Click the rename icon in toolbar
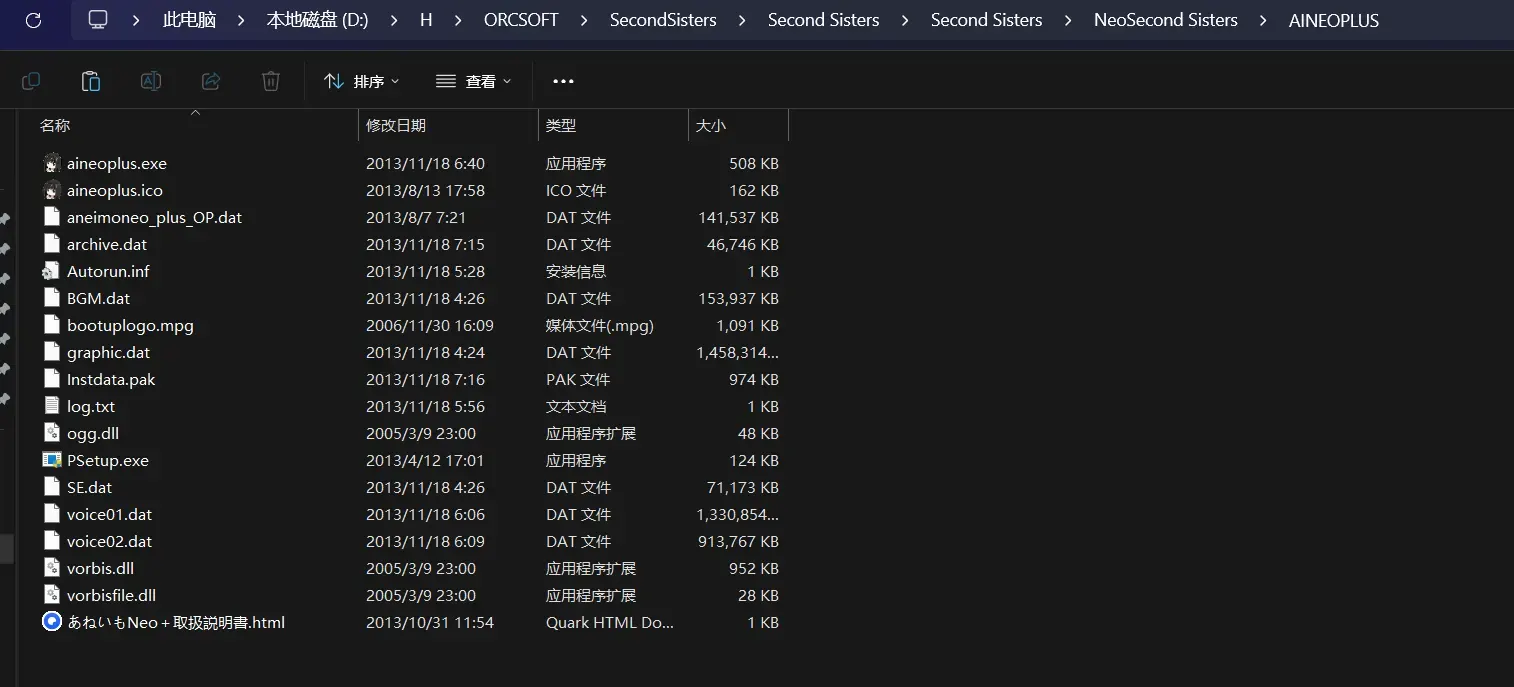The height and width of the screenshot is (687, 1514). tap(151, 81)
